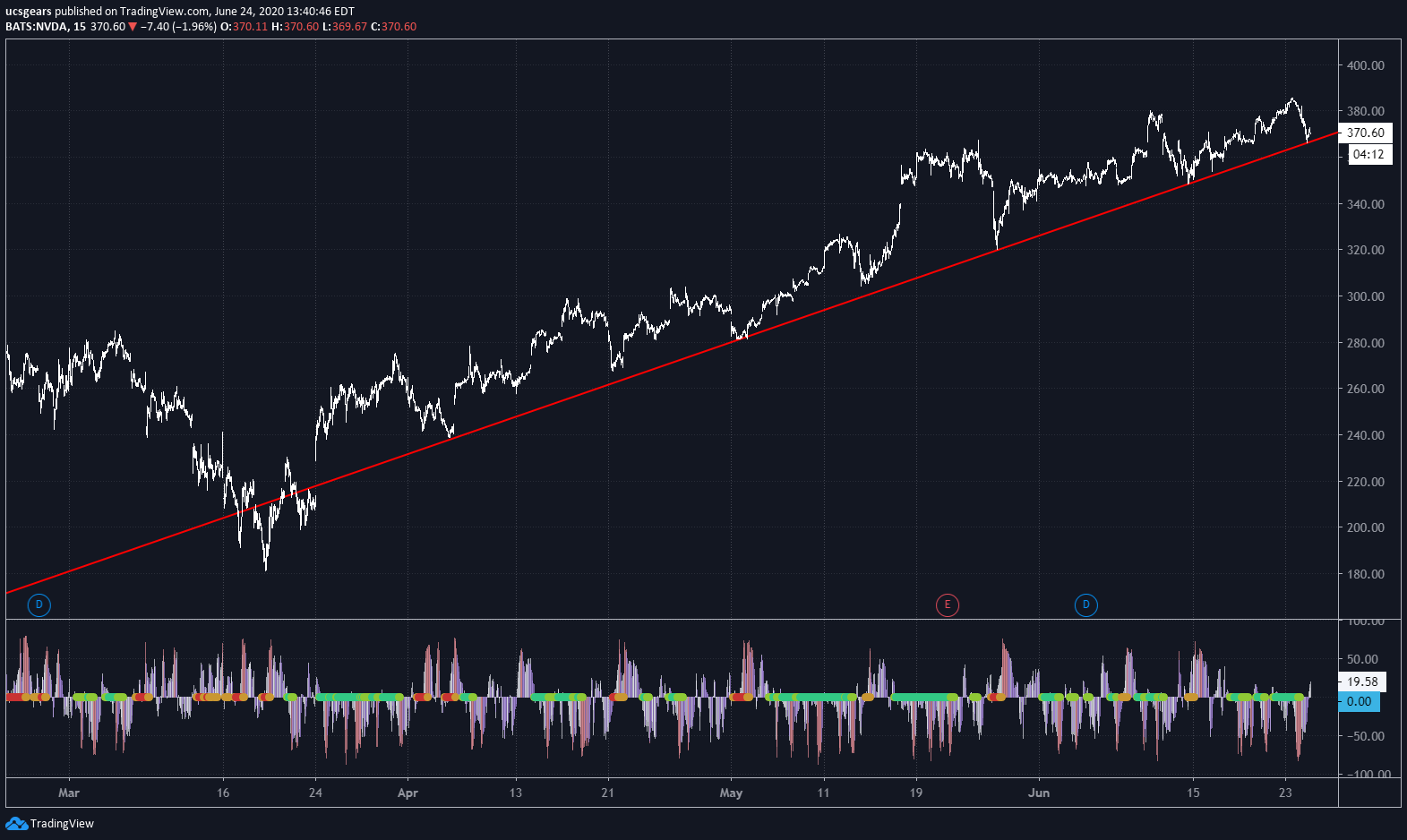
Task: Click the May date label
Action: [x=731, y=793]
